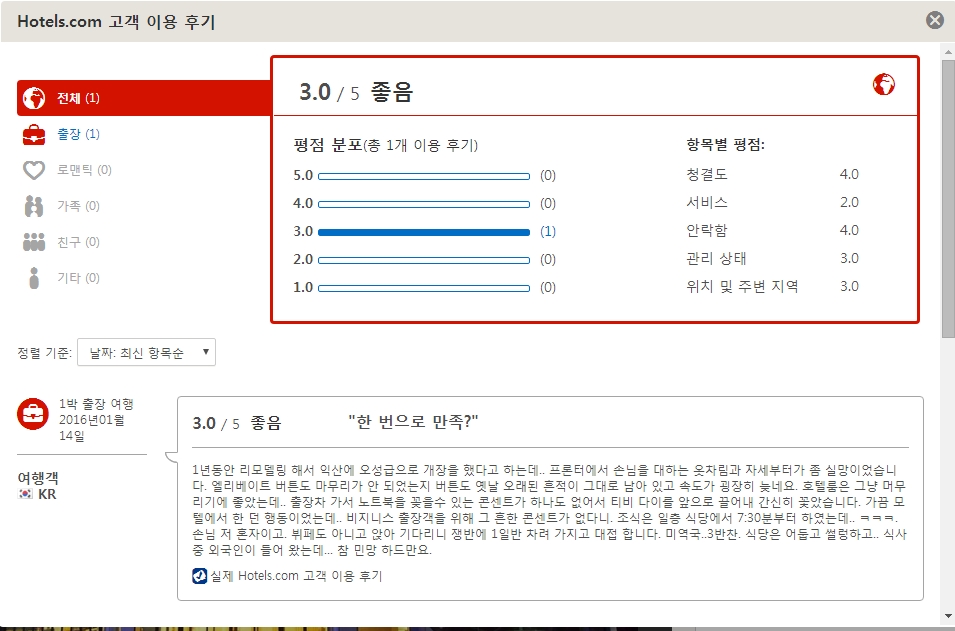Click the 위치 및 주변 지역 label
955x631 pixels.
(742, 286)
